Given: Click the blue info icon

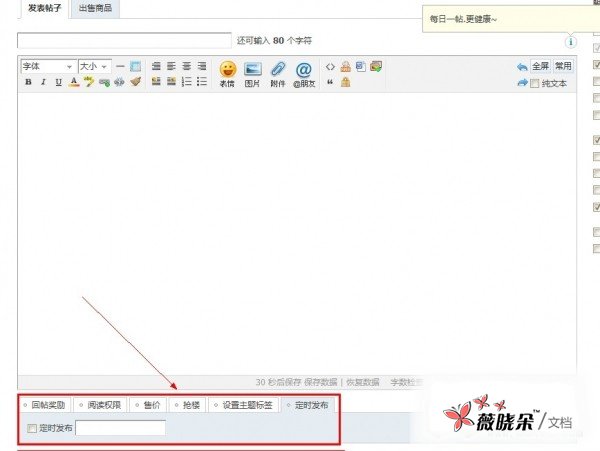Looking at the screenshot, I should click(x=571, y=41).
